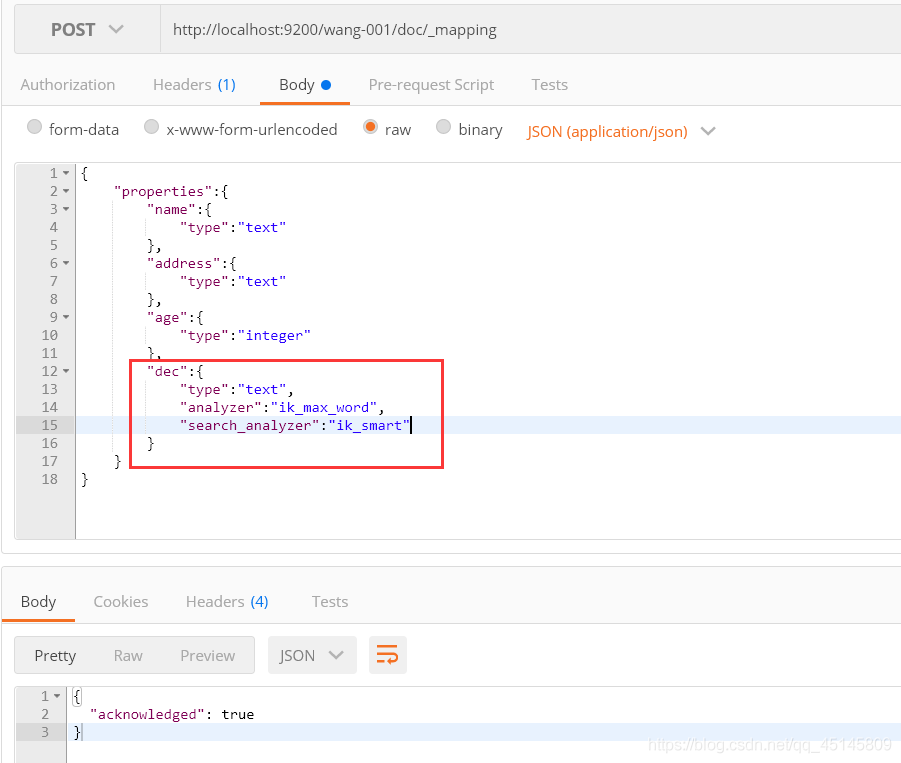Select the binary body option
901x763 pixels.
[x=444, y=128]
